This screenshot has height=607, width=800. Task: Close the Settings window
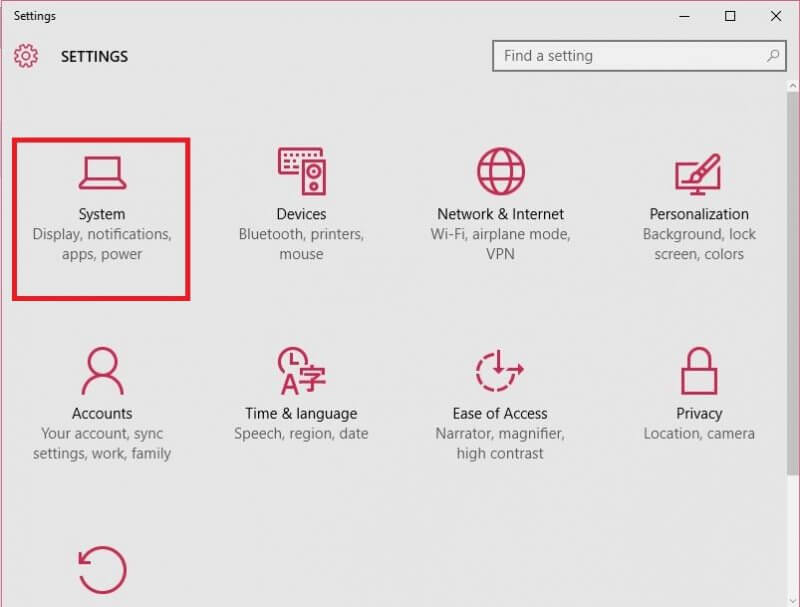776,16
